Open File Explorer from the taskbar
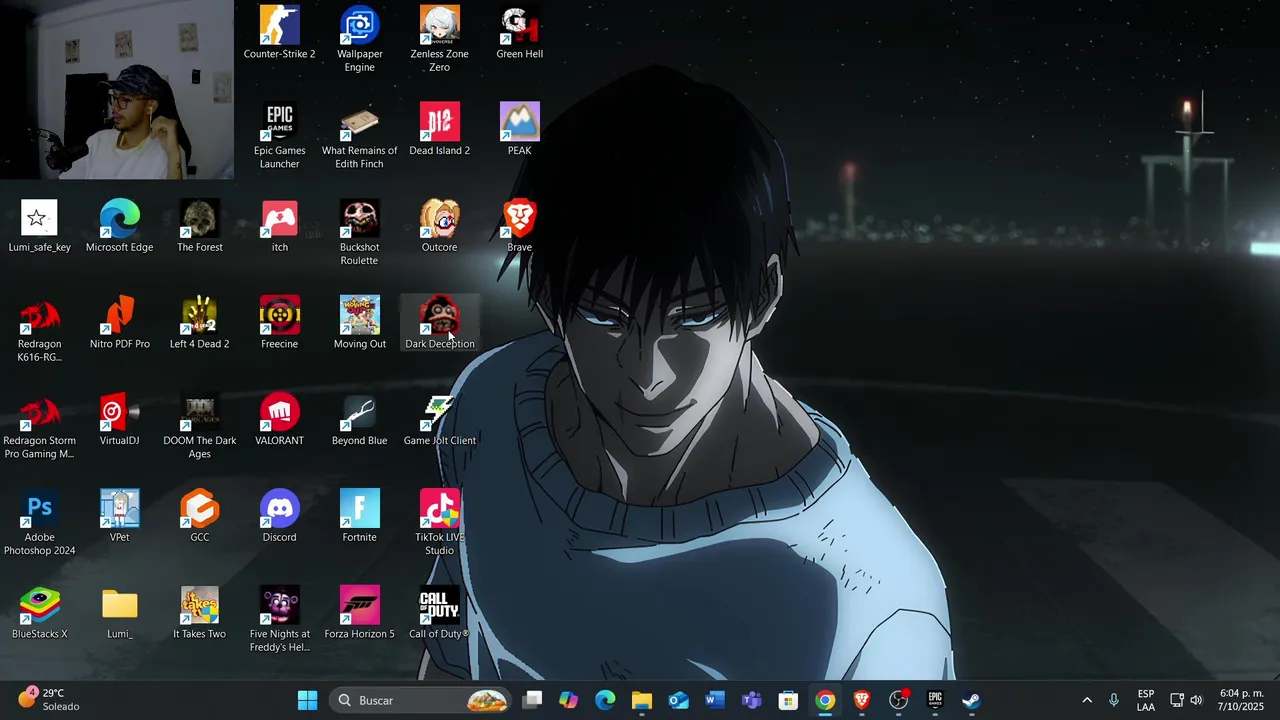Screen dimensions: 1280x720 [641, 700]
